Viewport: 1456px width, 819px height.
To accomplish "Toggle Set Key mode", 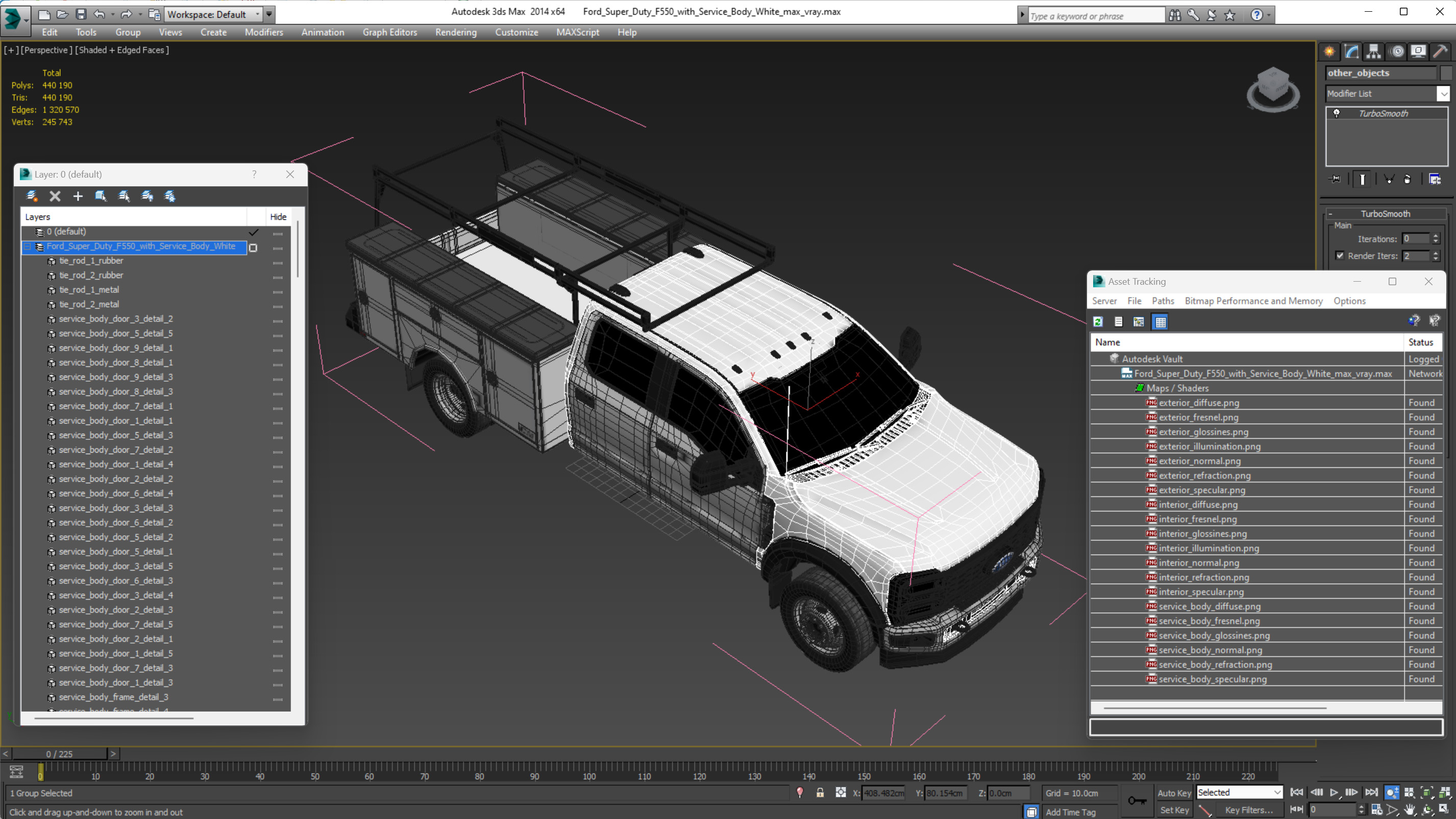I will (x=1174, y=810).
